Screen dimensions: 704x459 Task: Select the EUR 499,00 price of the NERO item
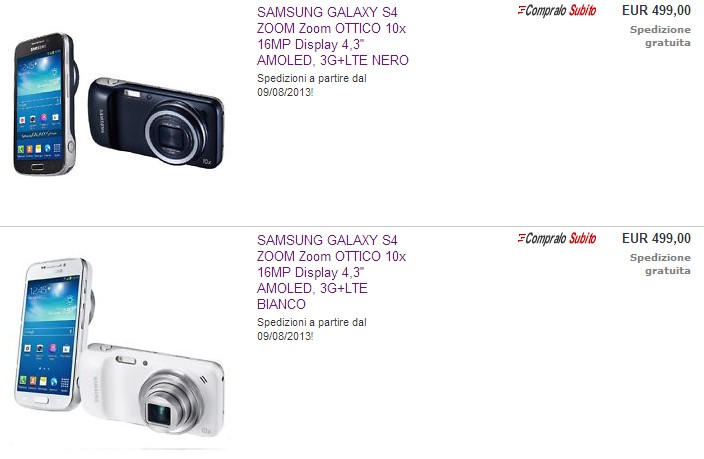(656, 10)
